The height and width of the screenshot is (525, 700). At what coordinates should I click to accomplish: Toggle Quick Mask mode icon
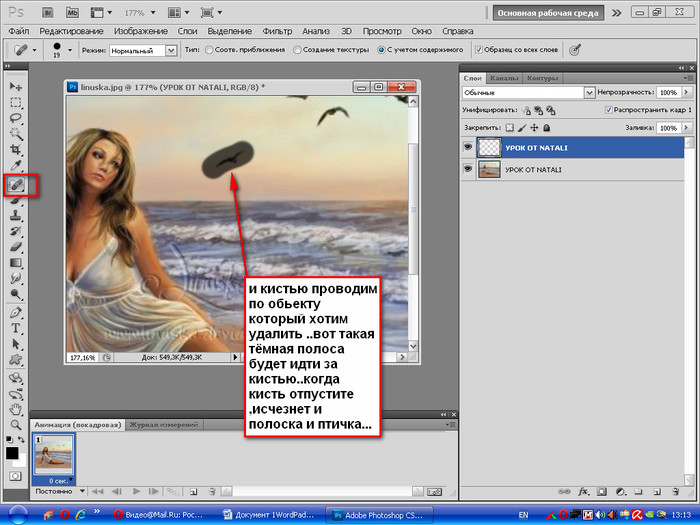[15, 476]
